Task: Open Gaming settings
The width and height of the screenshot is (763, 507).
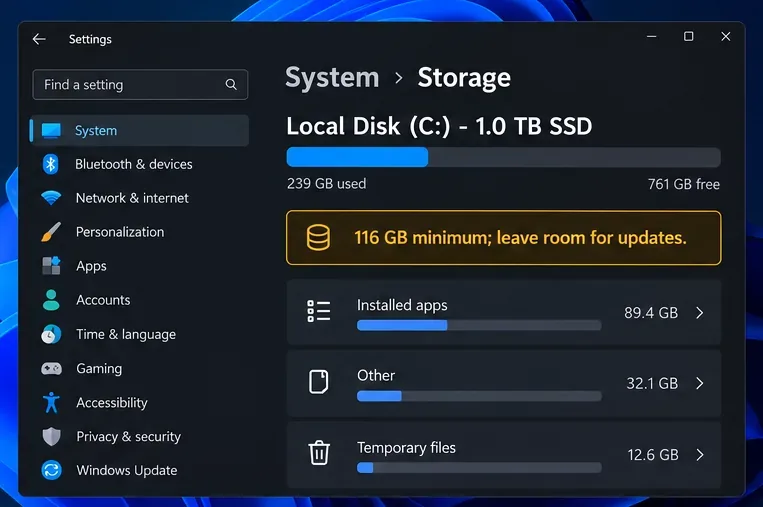Action: [x=140, y=368]
